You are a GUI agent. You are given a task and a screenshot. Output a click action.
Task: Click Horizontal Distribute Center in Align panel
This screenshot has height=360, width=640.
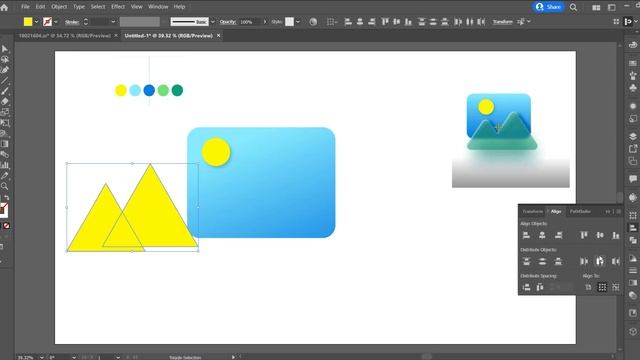[600, 261]
